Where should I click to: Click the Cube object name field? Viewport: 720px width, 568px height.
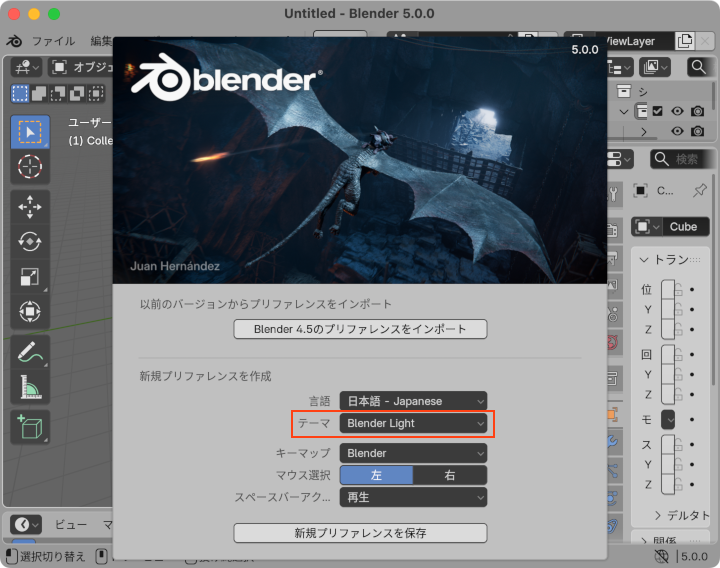click(x=686, y=227)
